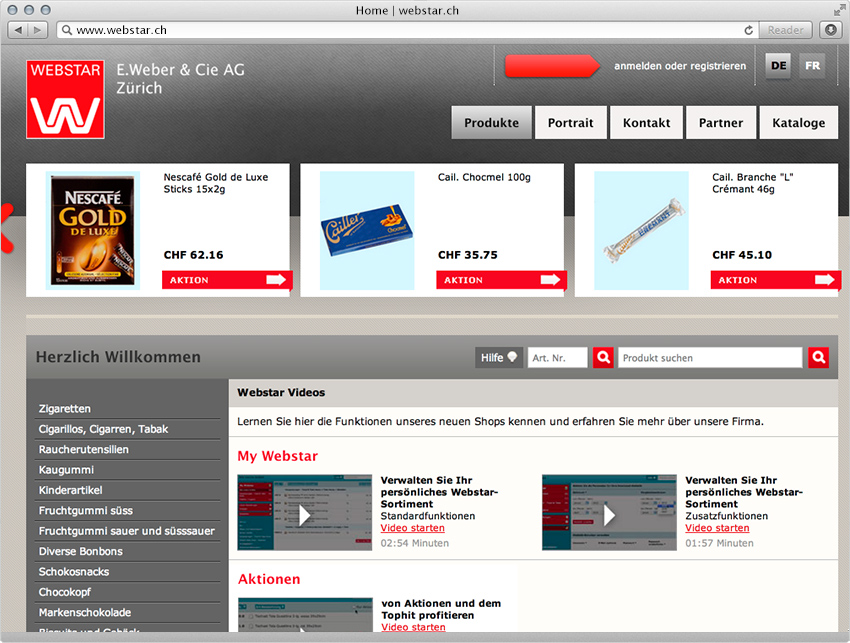The height and width of the screenshot is (643, 850).
Task: Open the Portrait menu tab
Action: click(x=570, y=123)
